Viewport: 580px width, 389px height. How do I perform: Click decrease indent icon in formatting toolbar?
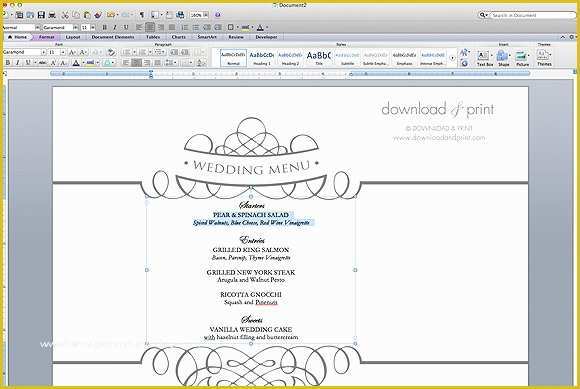pyautogui.click(x=207, y=27)
